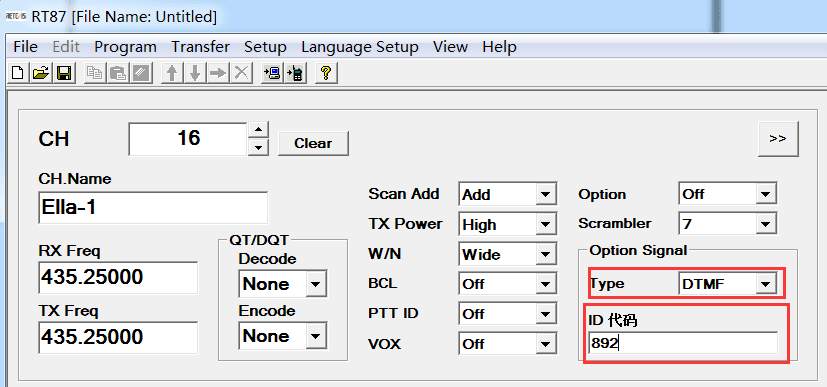Click the grayed eraser toolbar icon

point(141,73)
